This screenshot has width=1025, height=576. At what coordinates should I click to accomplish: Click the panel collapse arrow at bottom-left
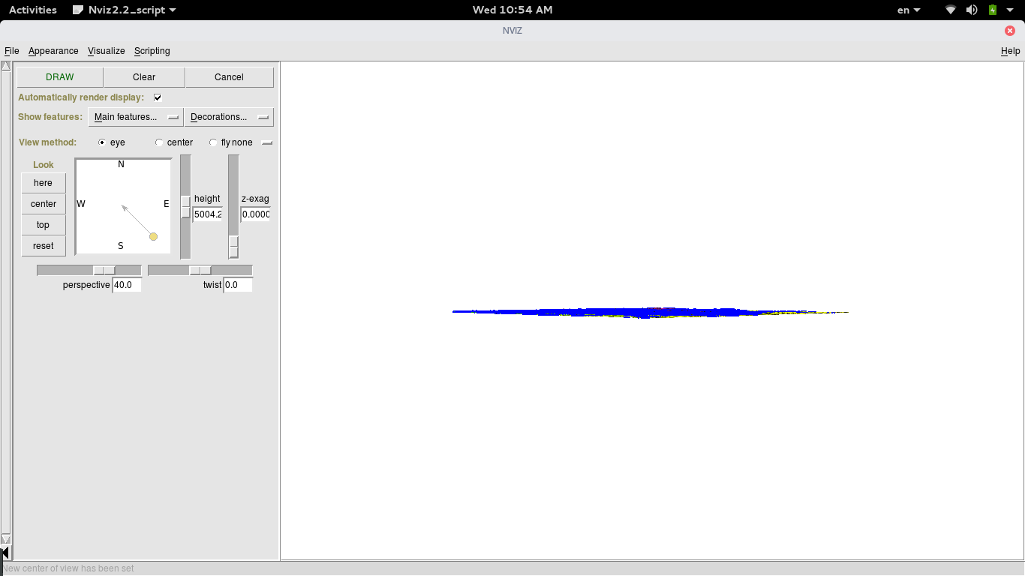coord(5,552)
